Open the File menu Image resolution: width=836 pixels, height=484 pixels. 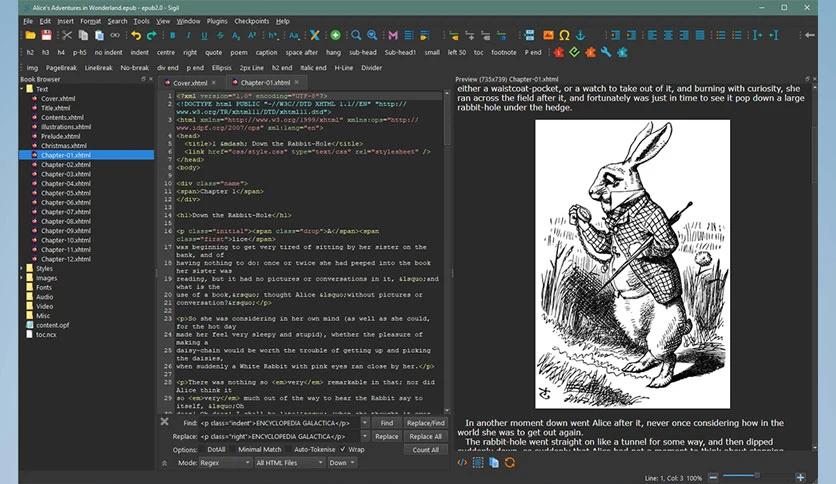pyautogui.click(x=28, y=21)
